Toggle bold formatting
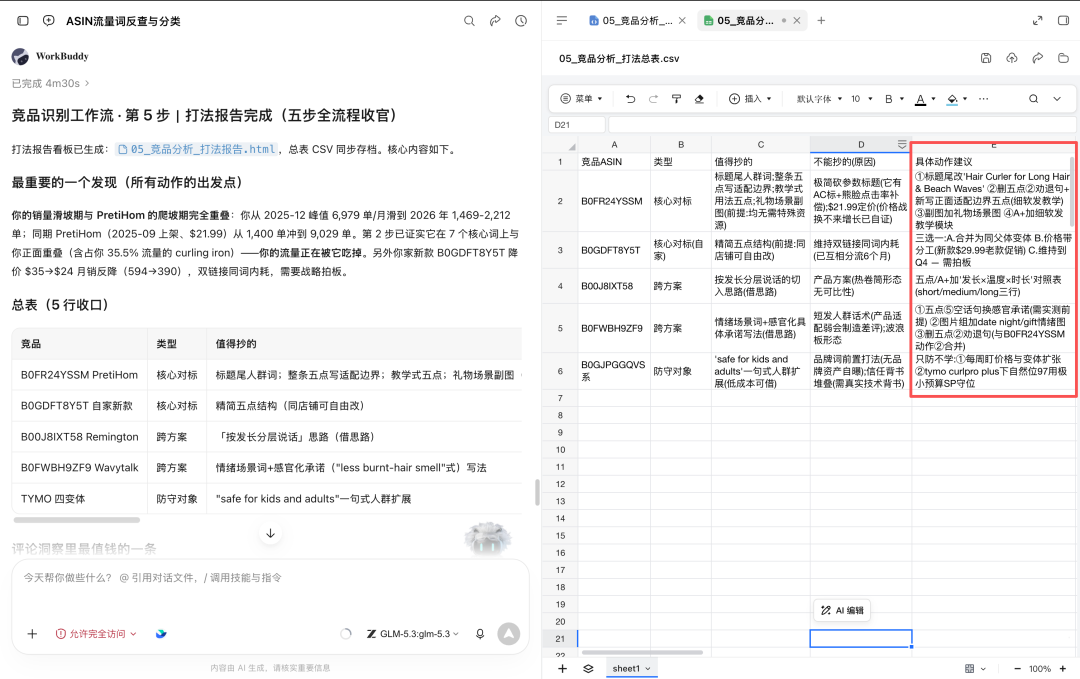 click(x=889, y=99)
